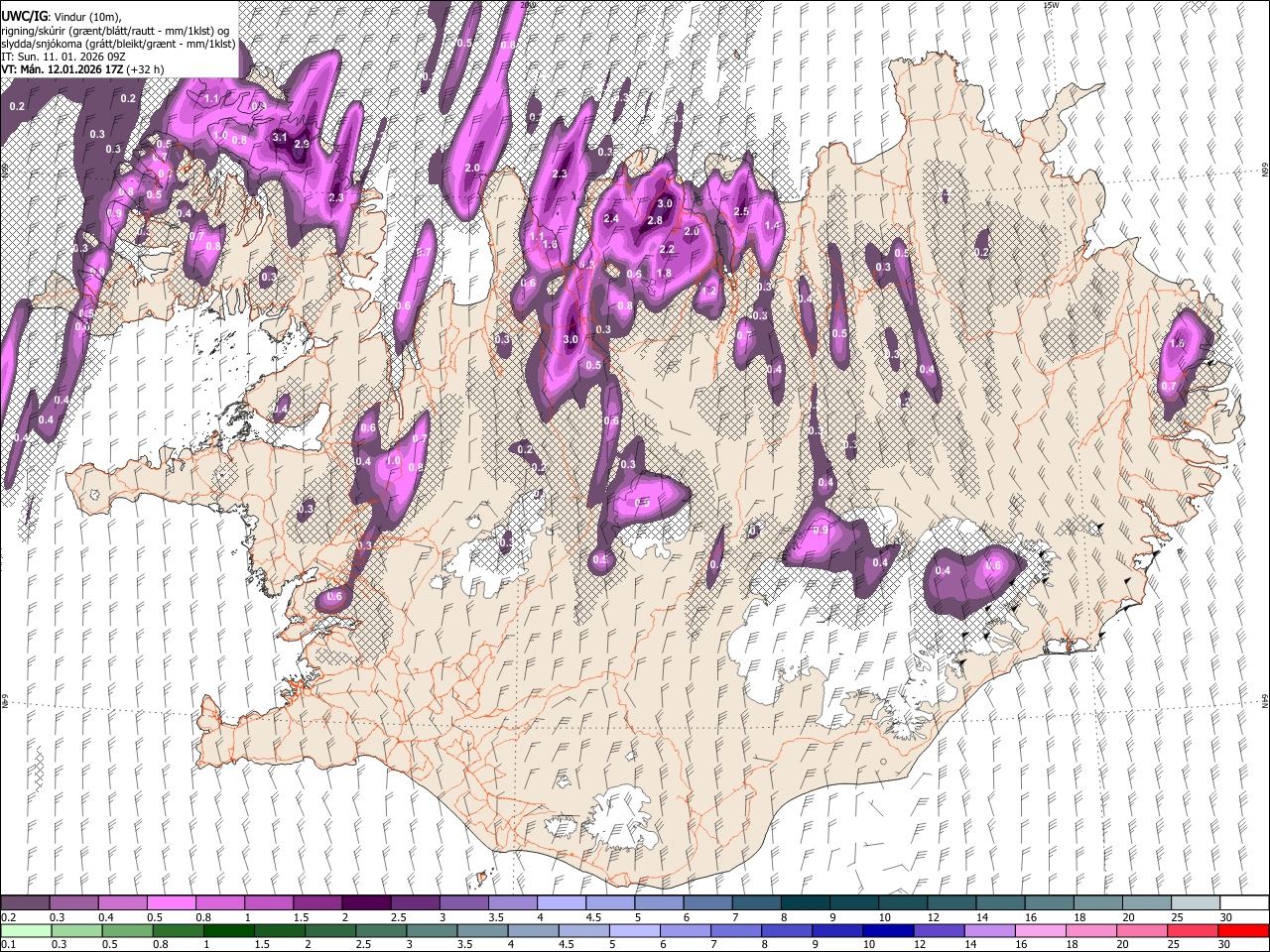Pick the dark teal 9 swatch in snow scale
Viewport: 1270px width, 952px height.
[x=852, y=903]
